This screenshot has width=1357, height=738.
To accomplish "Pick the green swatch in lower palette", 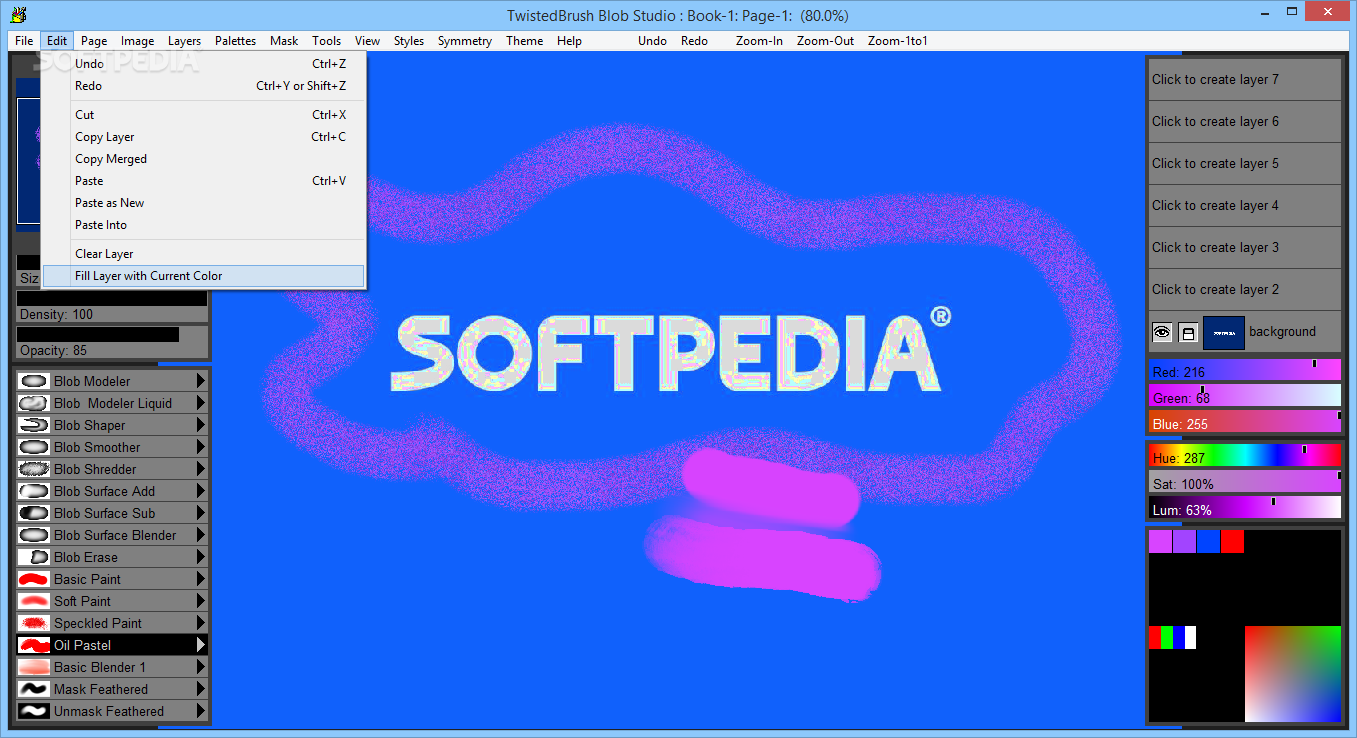I will [1167, 637].
